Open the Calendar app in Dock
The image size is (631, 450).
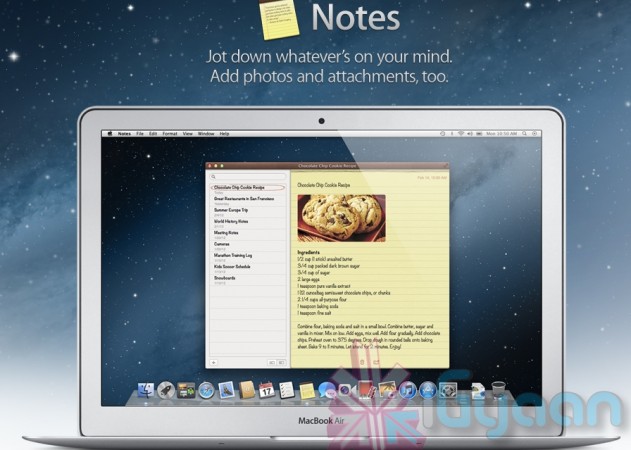click(x=266, y=389)
